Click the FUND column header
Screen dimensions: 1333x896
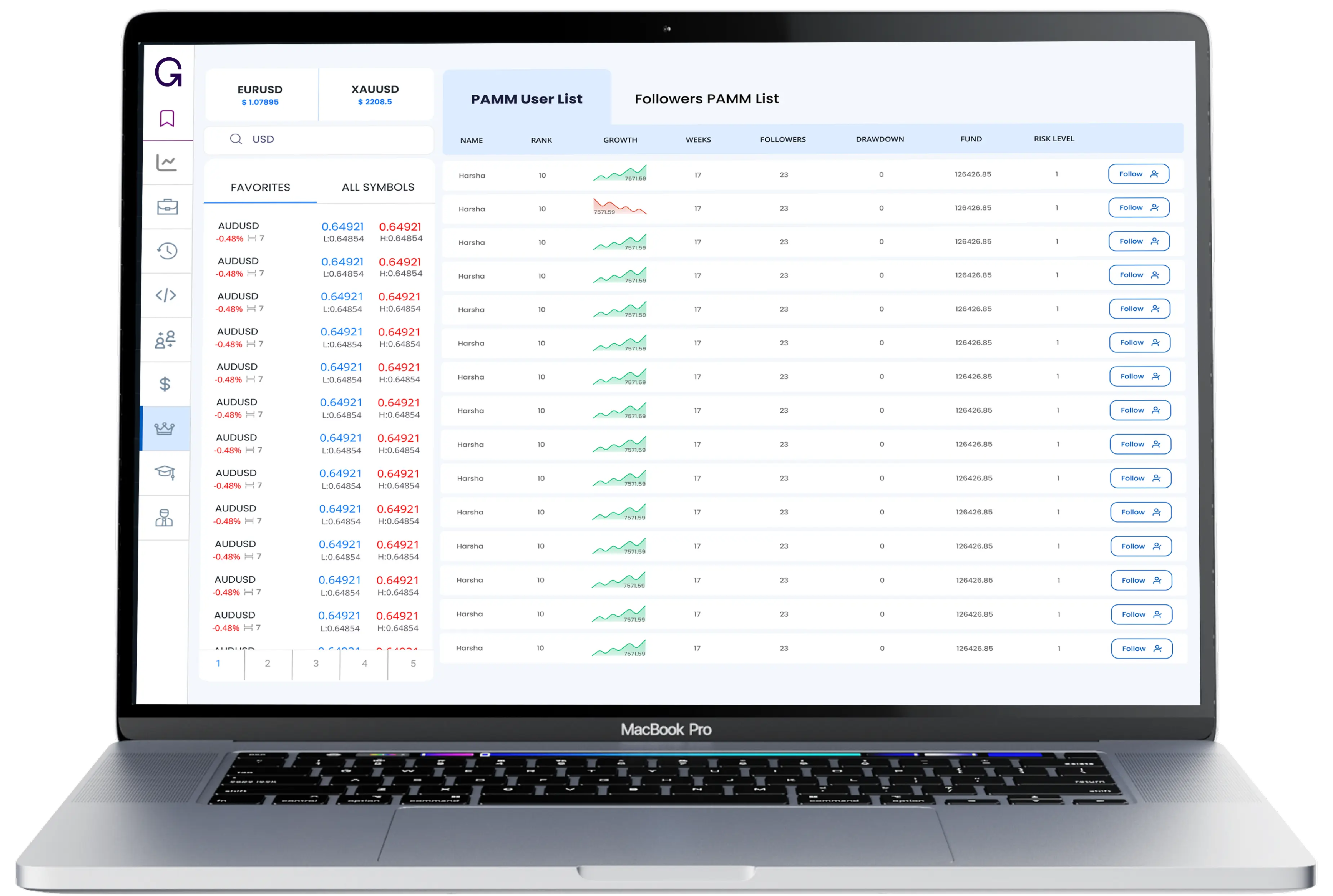point(971,139)
